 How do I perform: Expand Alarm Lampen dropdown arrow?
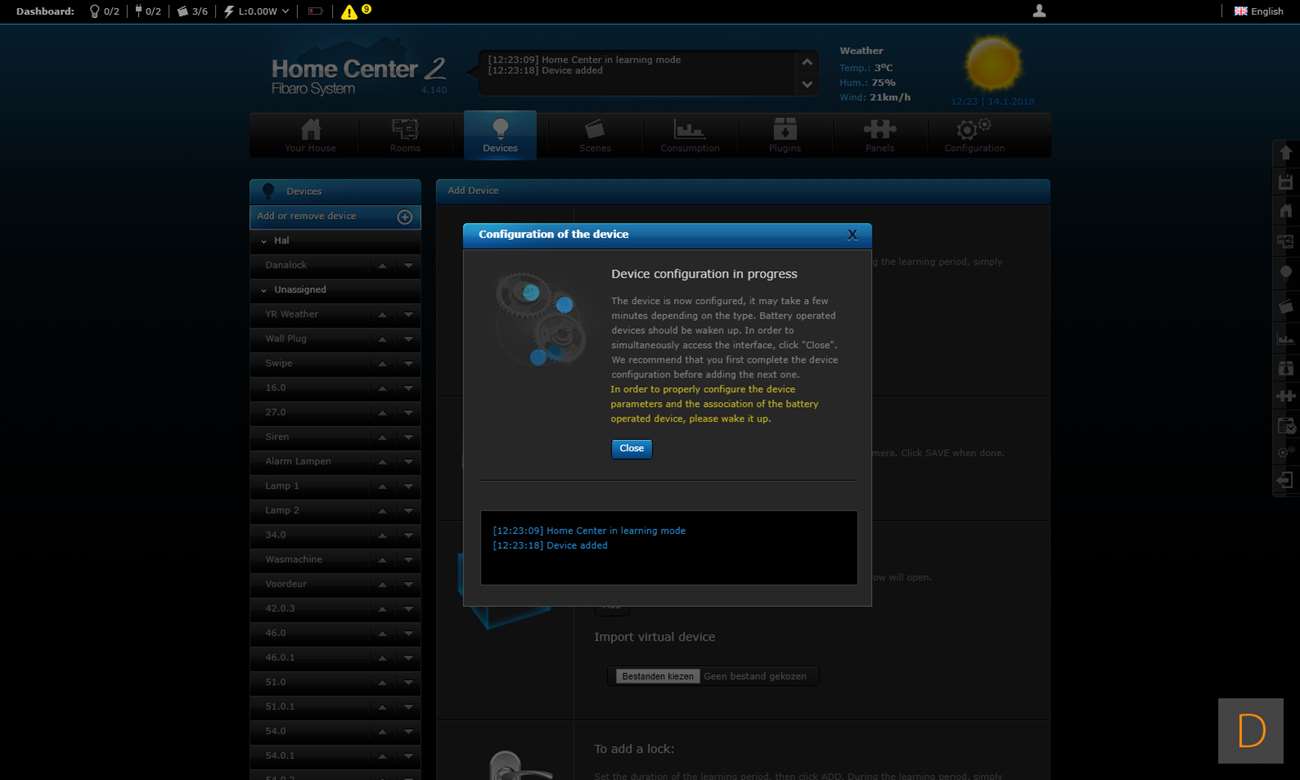pyautogui.click(x=408, y=462)
